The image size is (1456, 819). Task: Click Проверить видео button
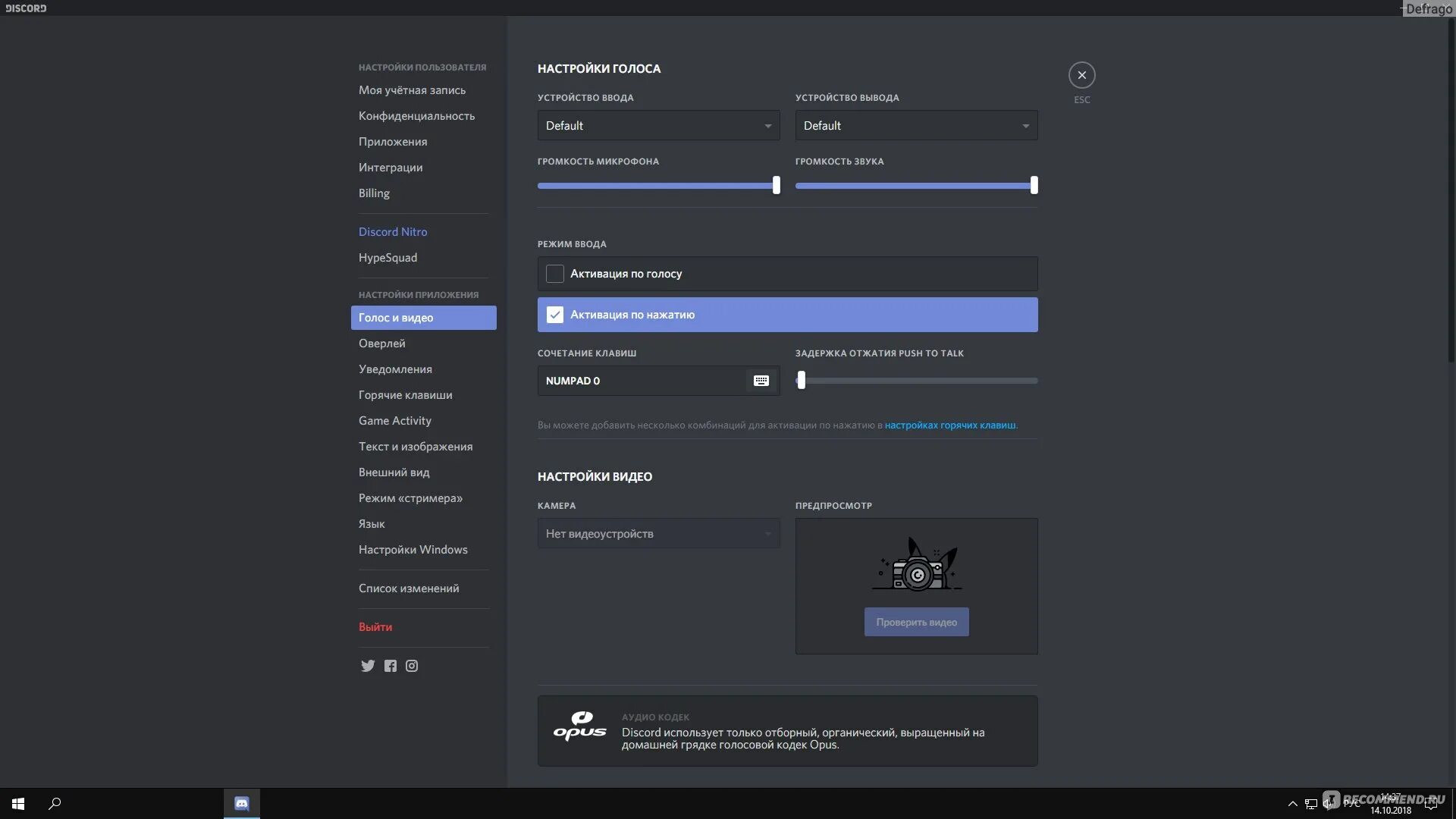point(915,621)
